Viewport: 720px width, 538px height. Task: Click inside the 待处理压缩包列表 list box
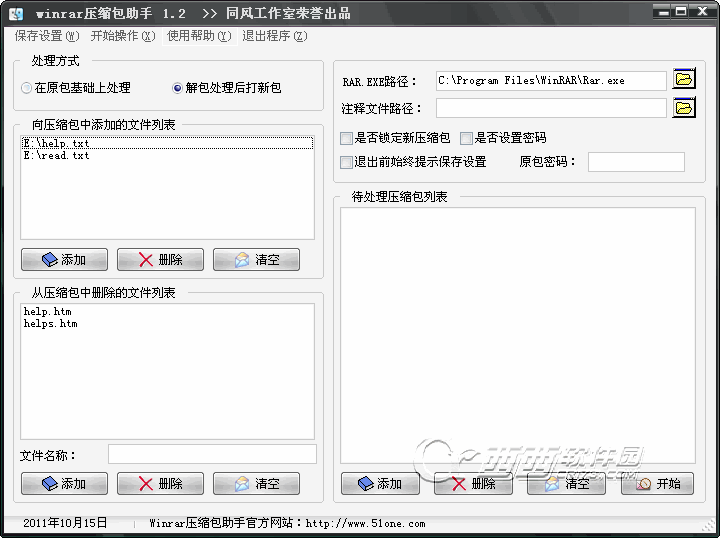518,335
